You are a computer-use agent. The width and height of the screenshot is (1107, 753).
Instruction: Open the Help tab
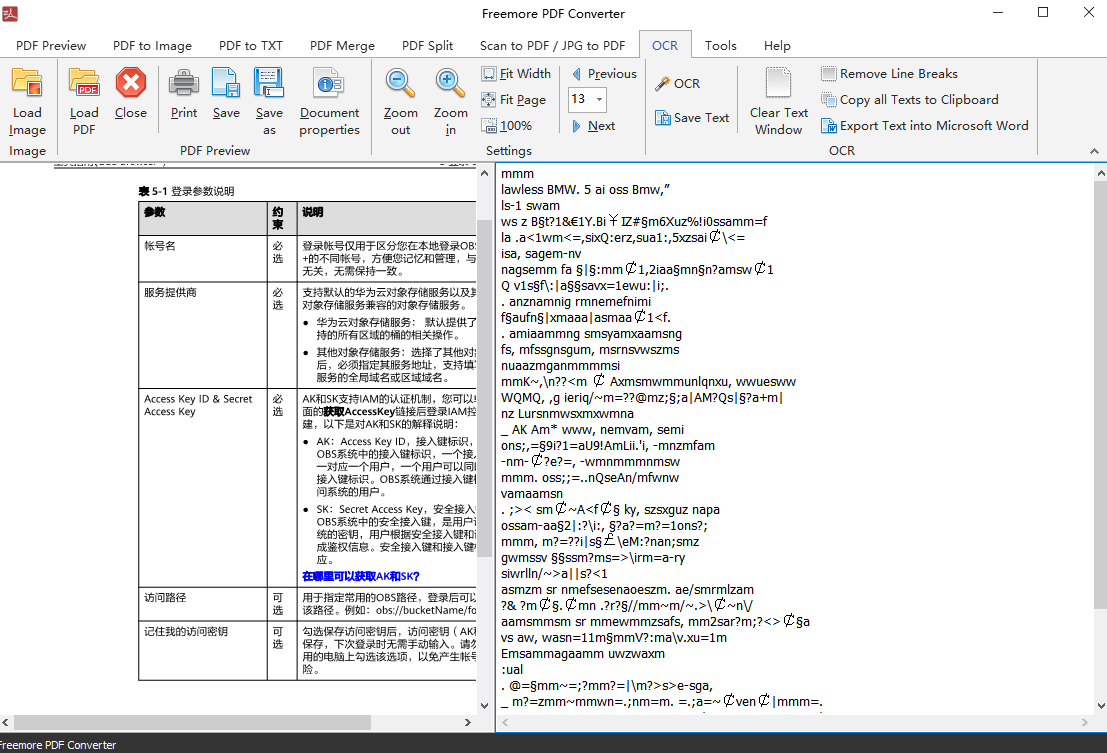[x=777, y=45]
